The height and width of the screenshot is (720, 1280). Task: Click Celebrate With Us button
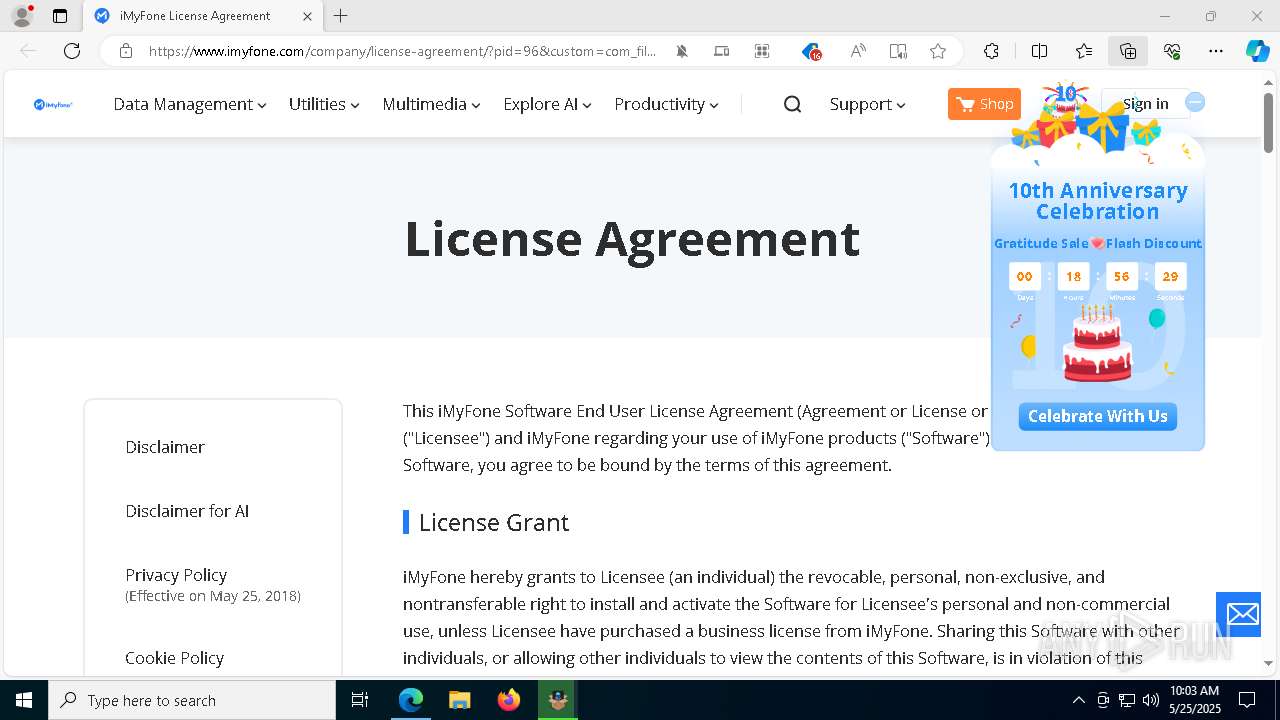pos(1098,416)
